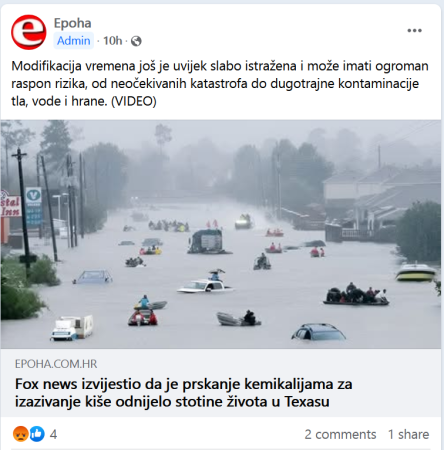Click the Crystal Inn sign in photo

pos(10,205)
